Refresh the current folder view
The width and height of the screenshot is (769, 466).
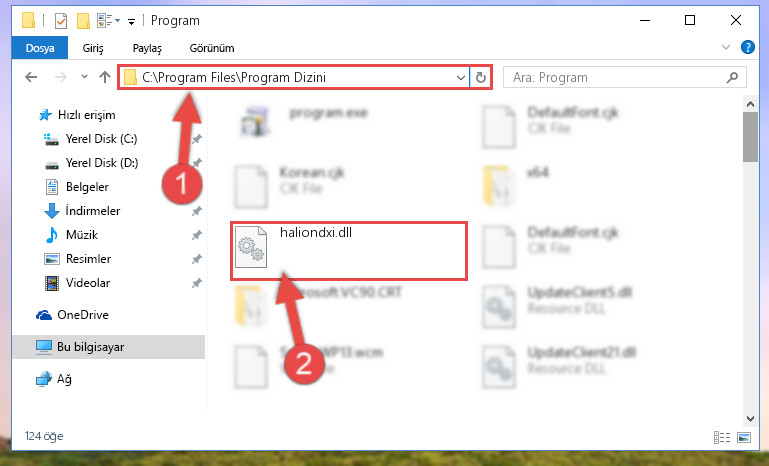coord(481,78)
